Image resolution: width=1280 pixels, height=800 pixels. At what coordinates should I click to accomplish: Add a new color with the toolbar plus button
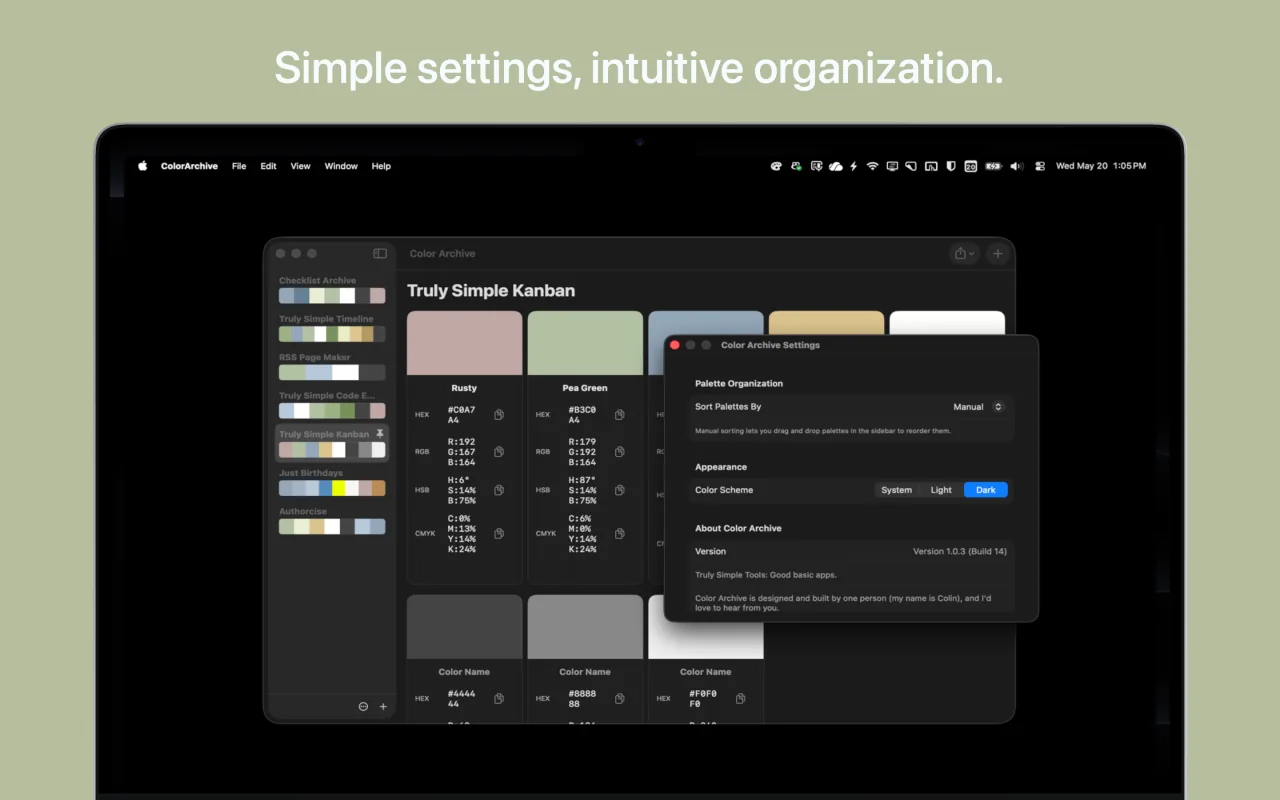tap(997, 254)
